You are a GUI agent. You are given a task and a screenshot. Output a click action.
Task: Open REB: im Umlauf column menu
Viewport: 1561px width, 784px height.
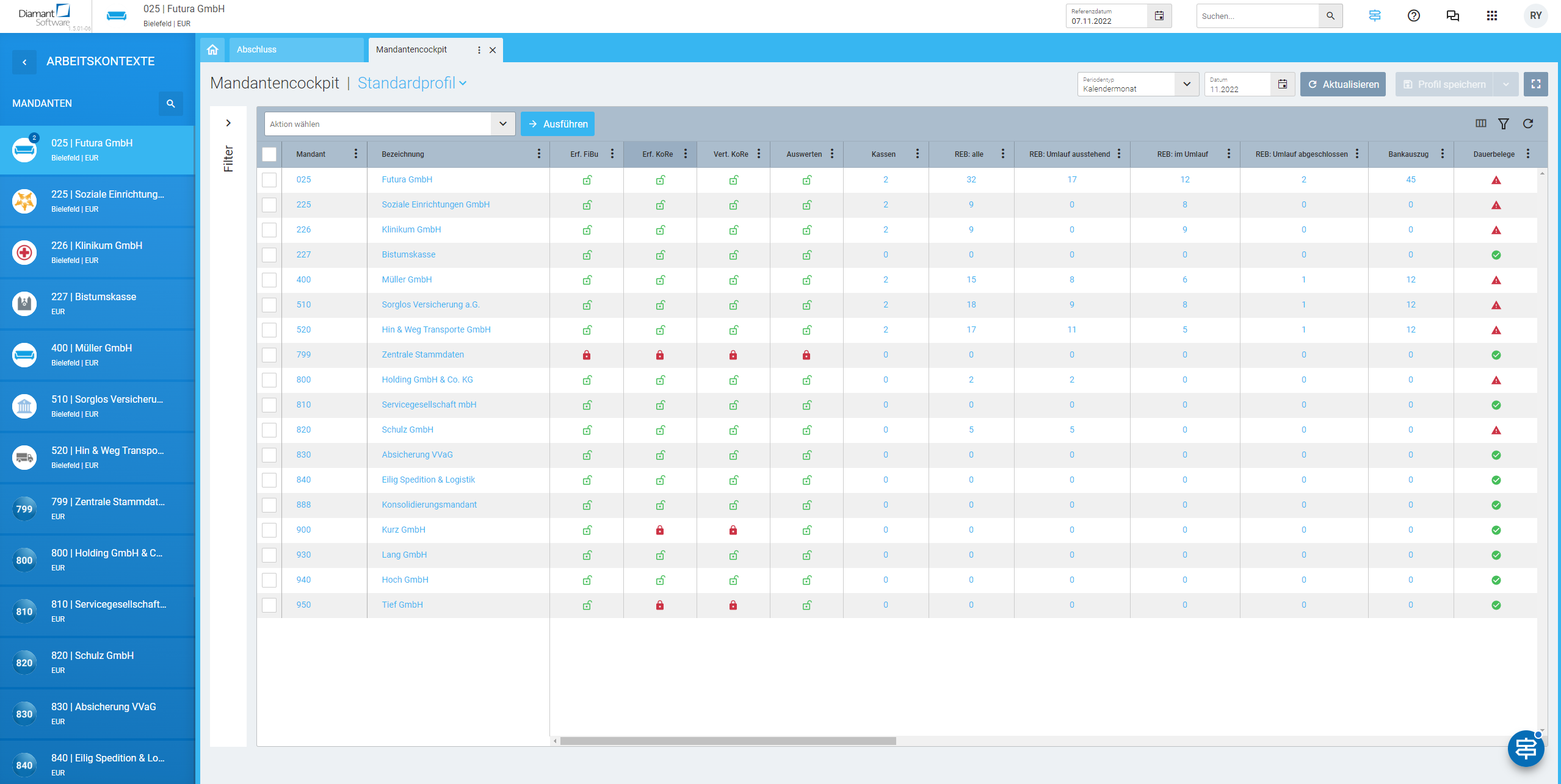coord(1229,154)
